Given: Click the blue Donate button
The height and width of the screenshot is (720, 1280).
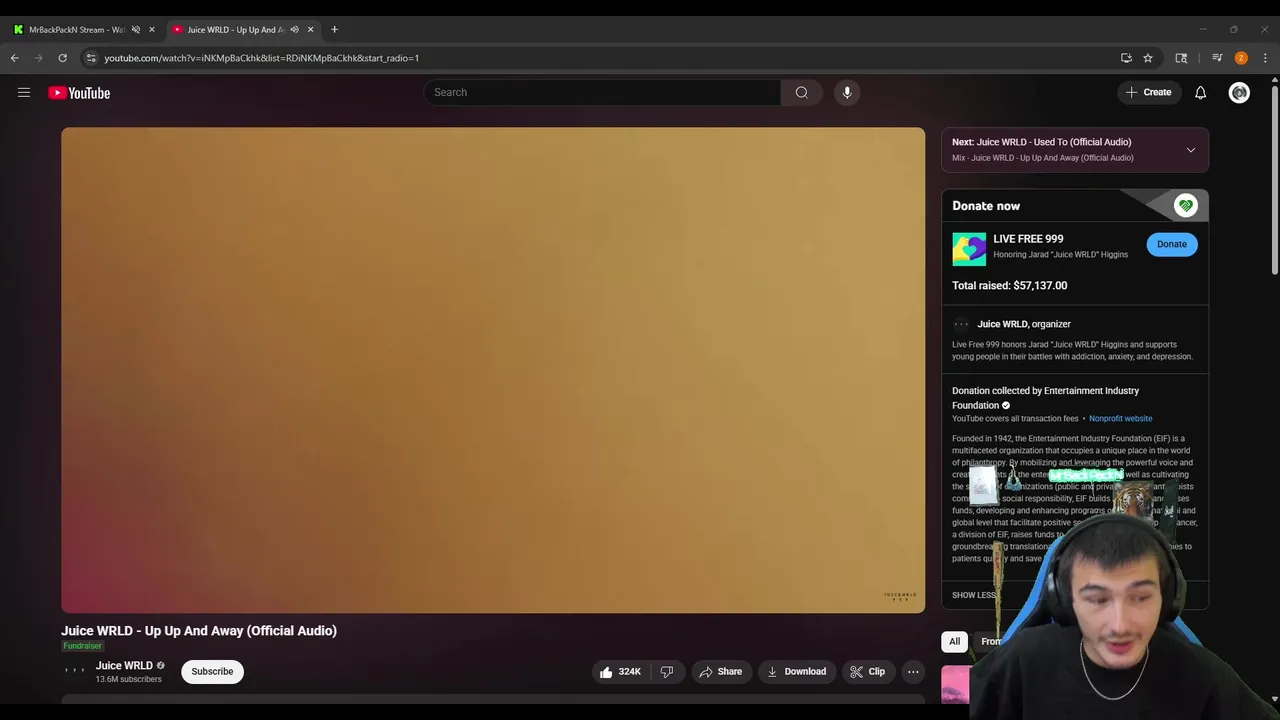Looking at the screenshot, I should [1171, 244].
